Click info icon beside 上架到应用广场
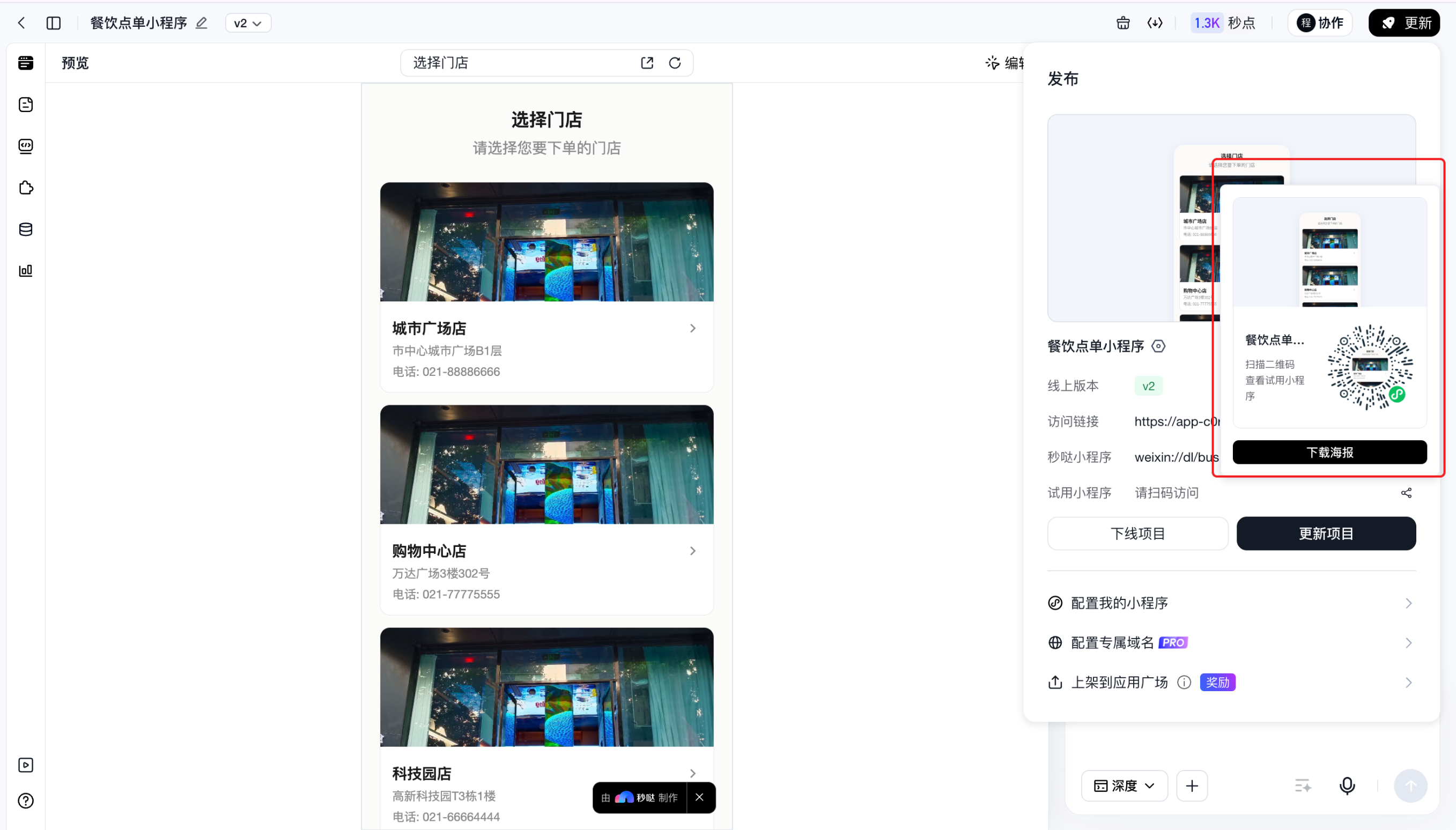This screenshot has width=1456, height=830. coord(1184,683)
